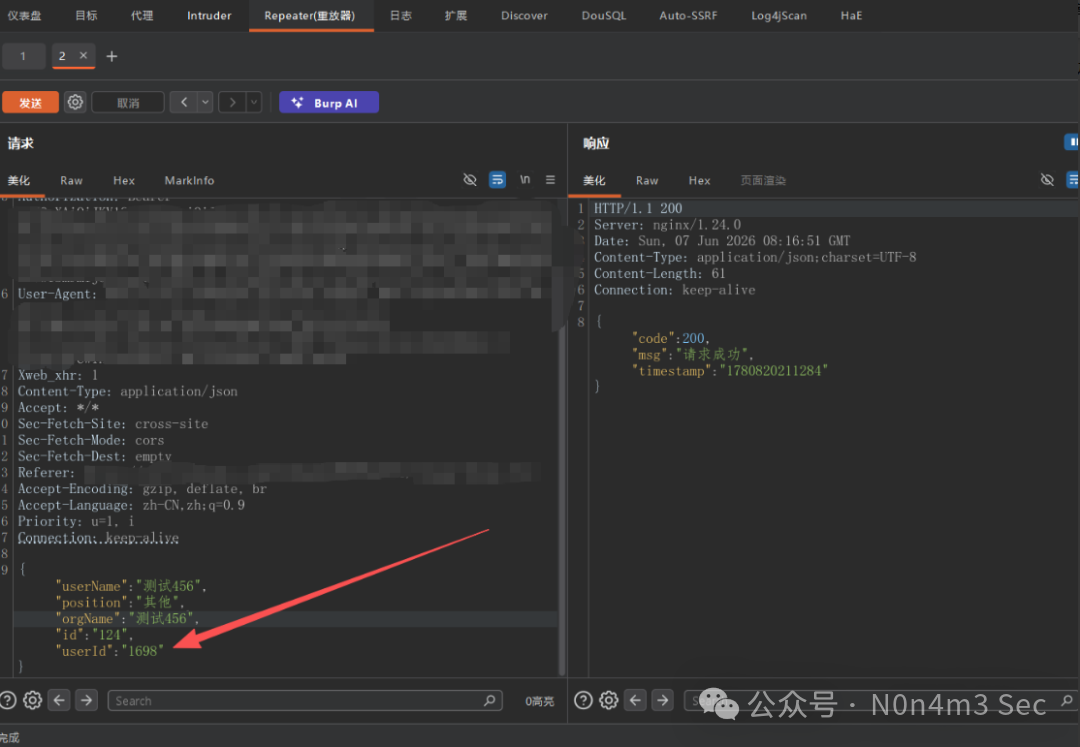
Task: Close Repeater tab 2
Action: pos(83,55)
